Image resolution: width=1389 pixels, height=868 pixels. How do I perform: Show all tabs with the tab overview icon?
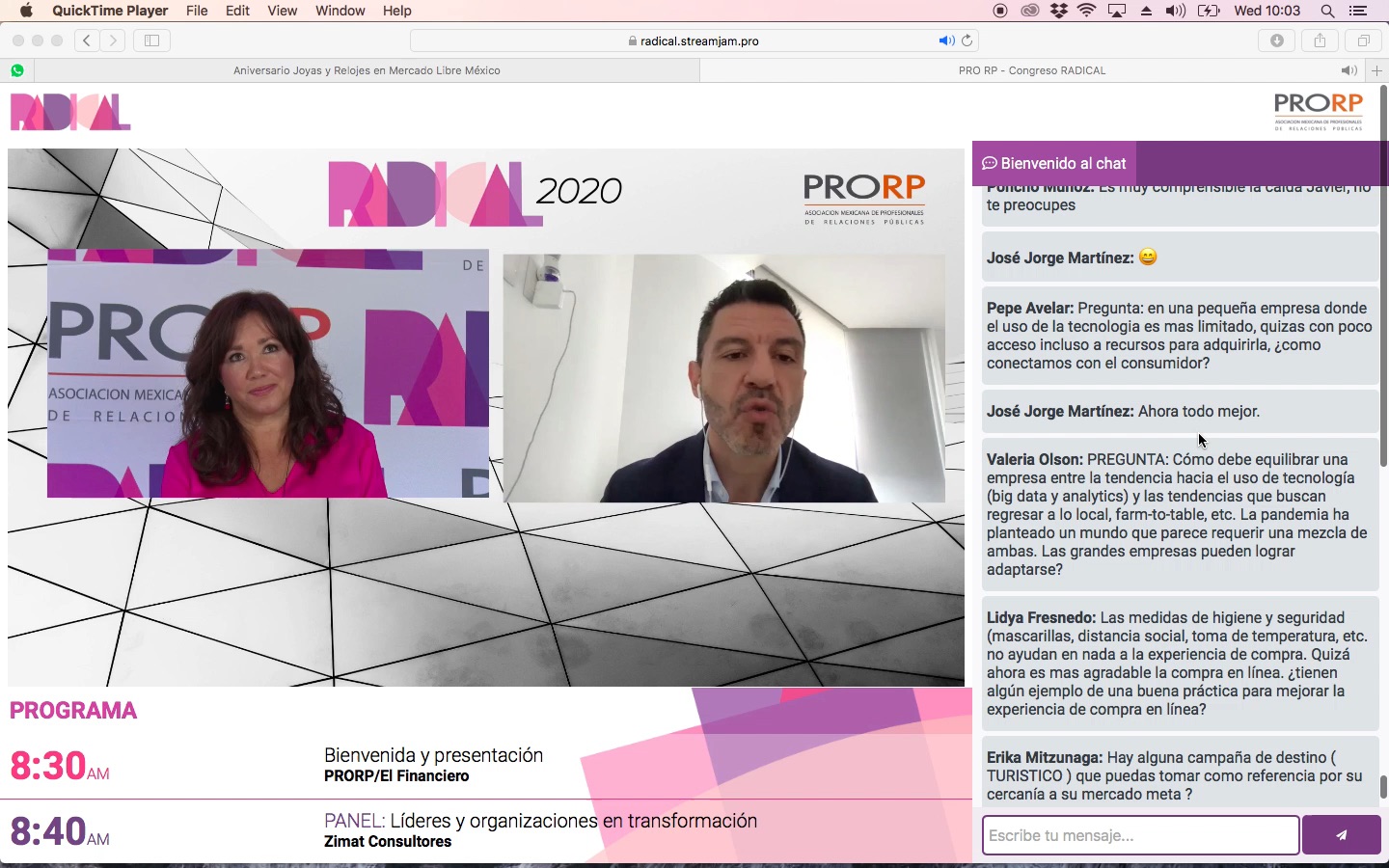click(1364, 41)
